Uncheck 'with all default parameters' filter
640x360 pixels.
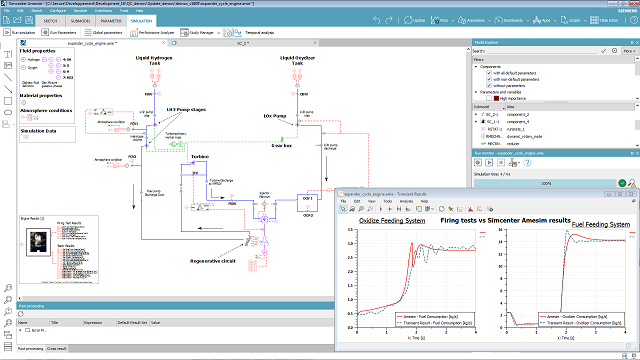[489, 73]
